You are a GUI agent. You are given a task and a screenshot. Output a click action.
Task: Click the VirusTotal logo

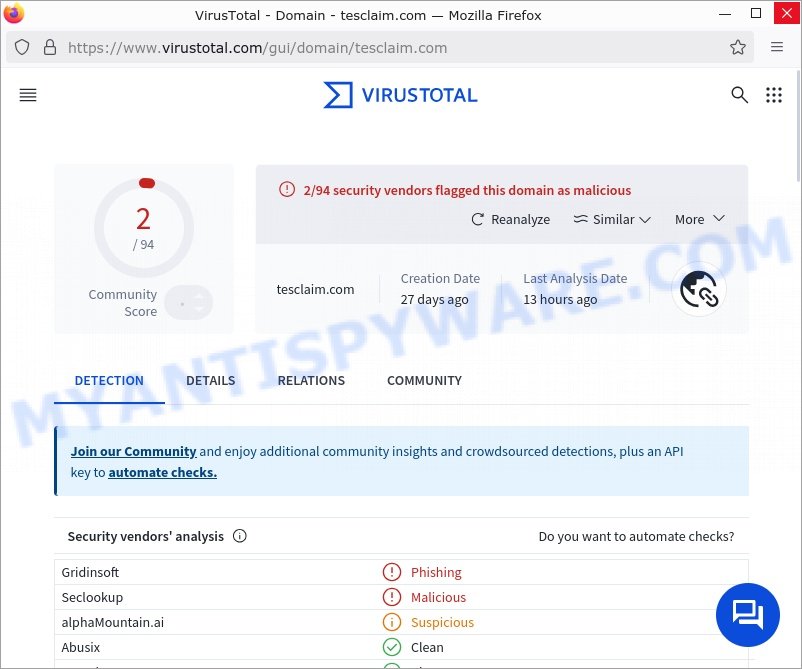[400, 95]
